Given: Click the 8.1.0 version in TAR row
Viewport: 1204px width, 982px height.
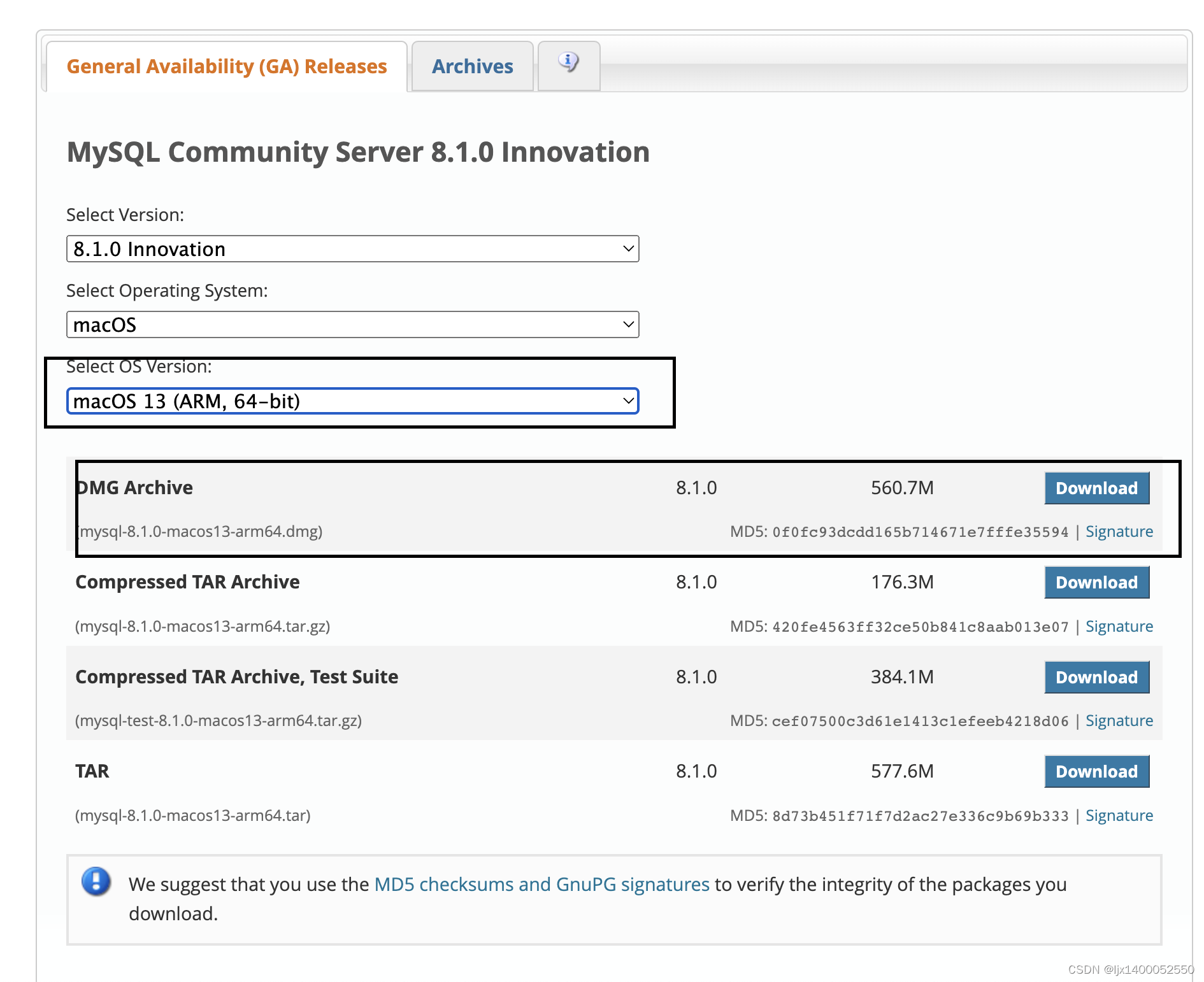Looking at the screenshot, I should pos(696,772).
